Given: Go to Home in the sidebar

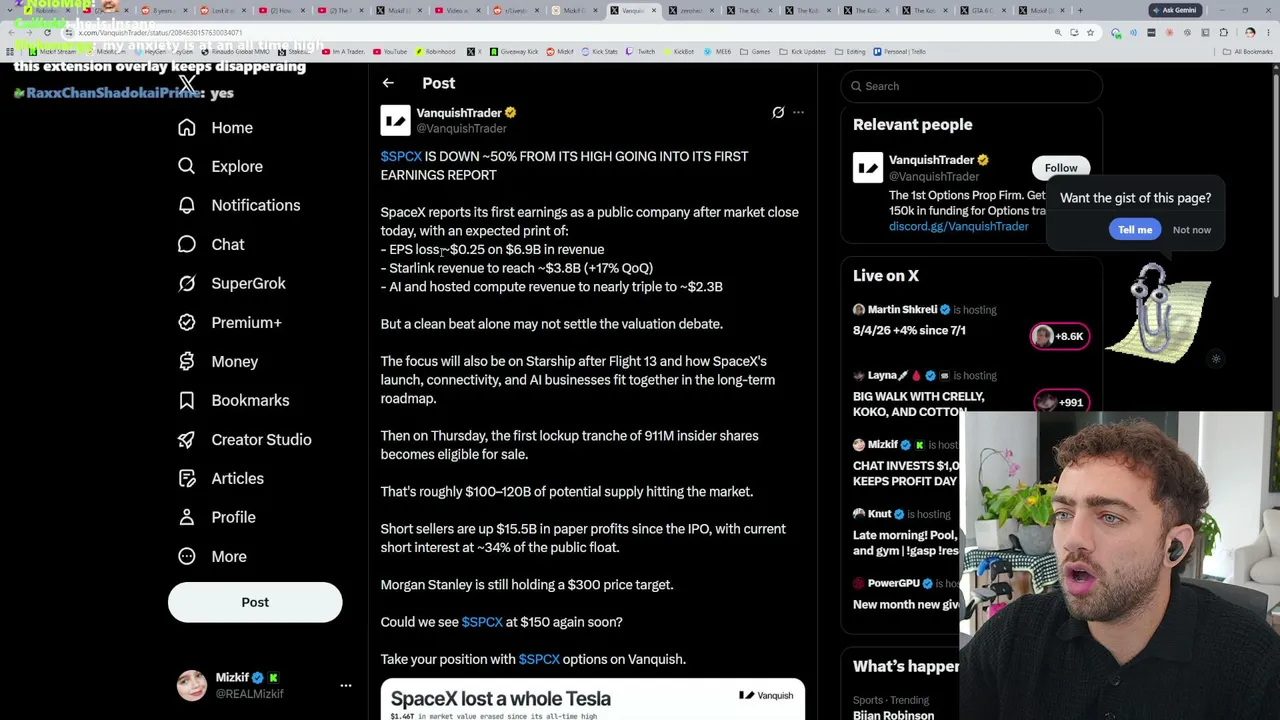Looking at the screenshot, I should (x=215, y=128).
